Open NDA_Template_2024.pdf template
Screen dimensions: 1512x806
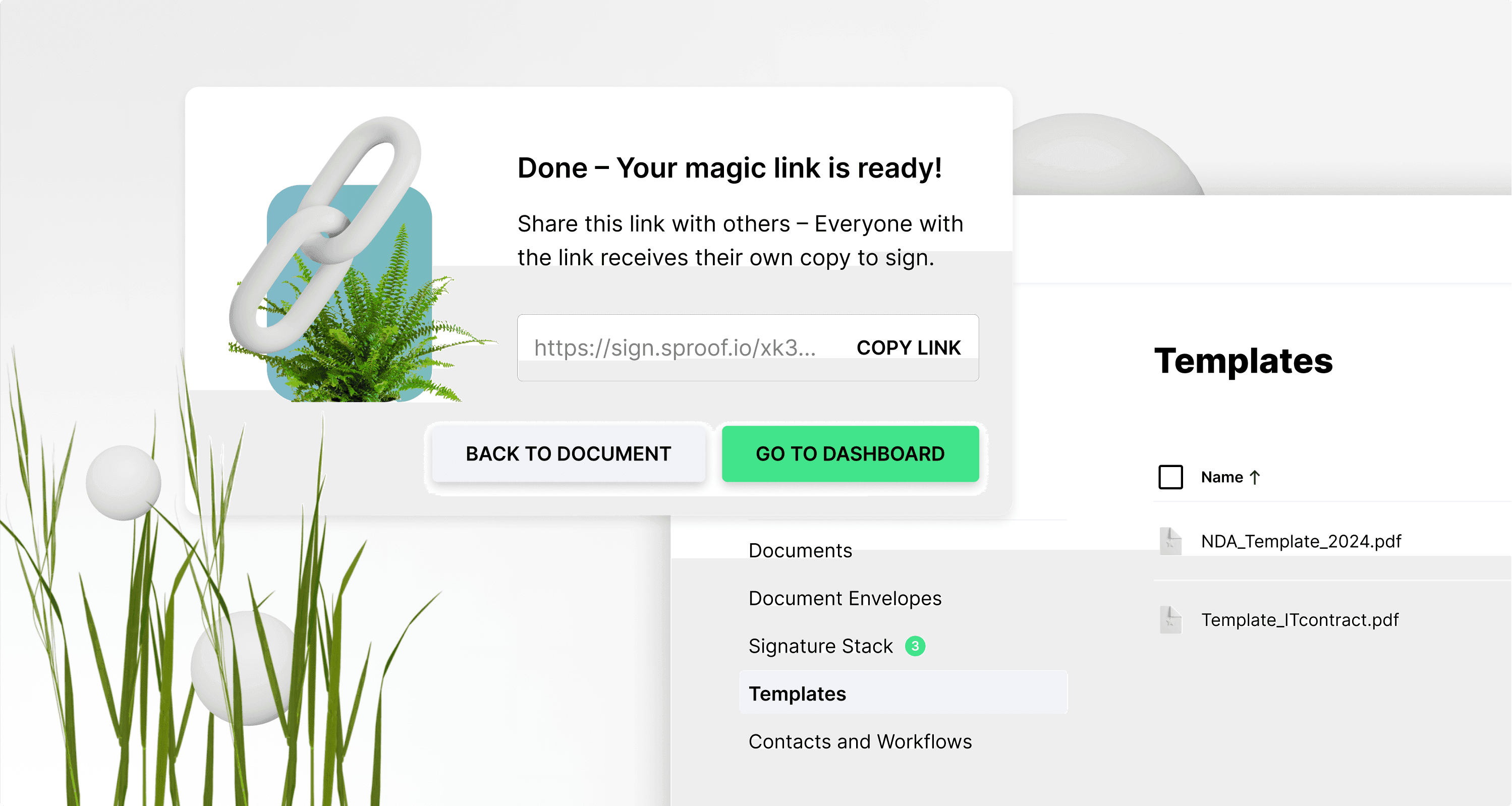click(x=1301, y=541)
